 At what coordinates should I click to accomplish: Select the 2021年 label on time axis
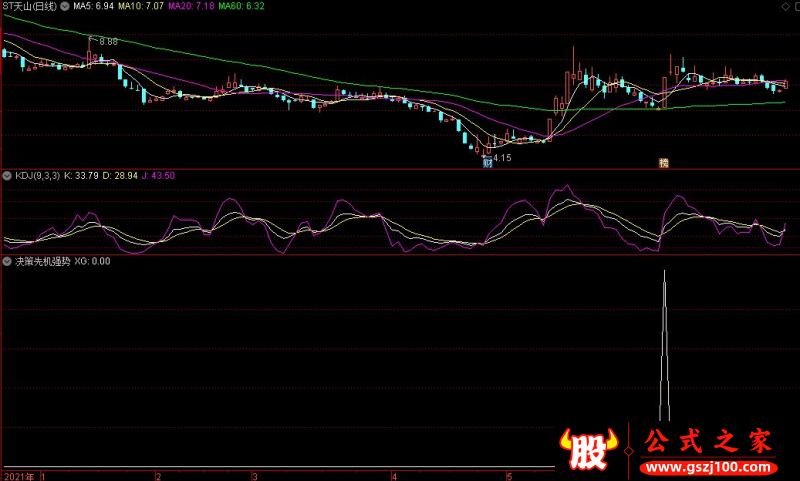pyautogui.click(x=19, y=476)
